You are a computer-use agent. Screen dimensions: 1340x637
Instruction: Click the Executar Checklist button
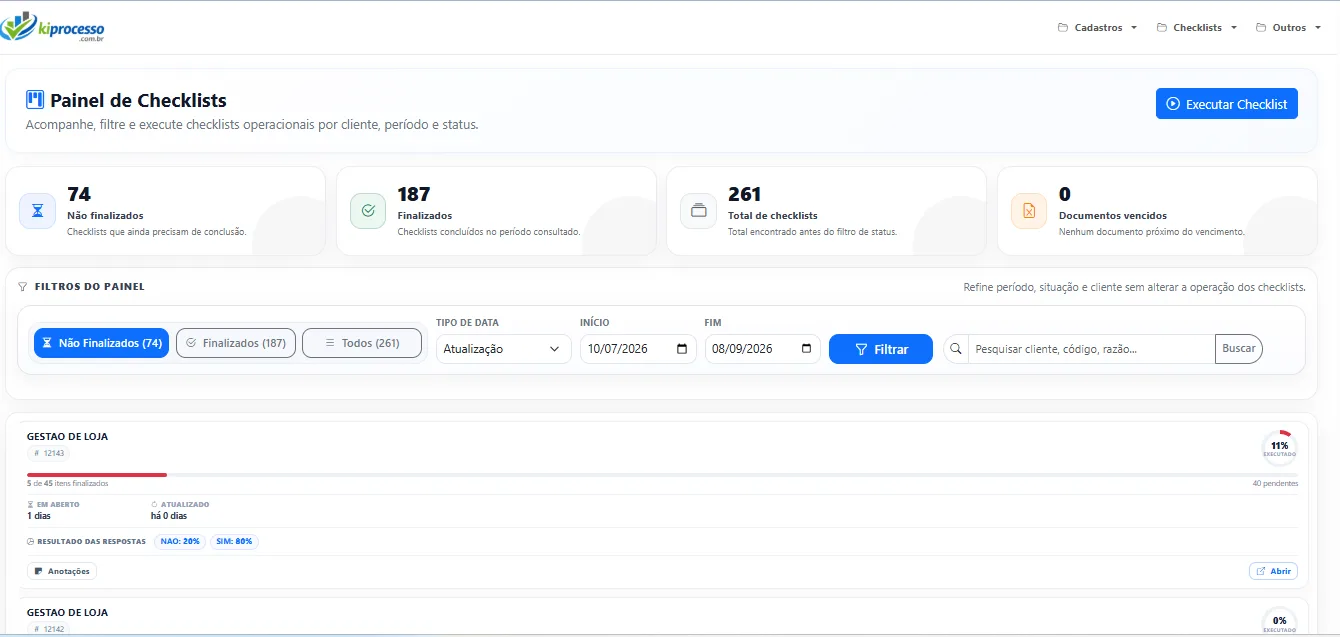[x=1226, y=104]
